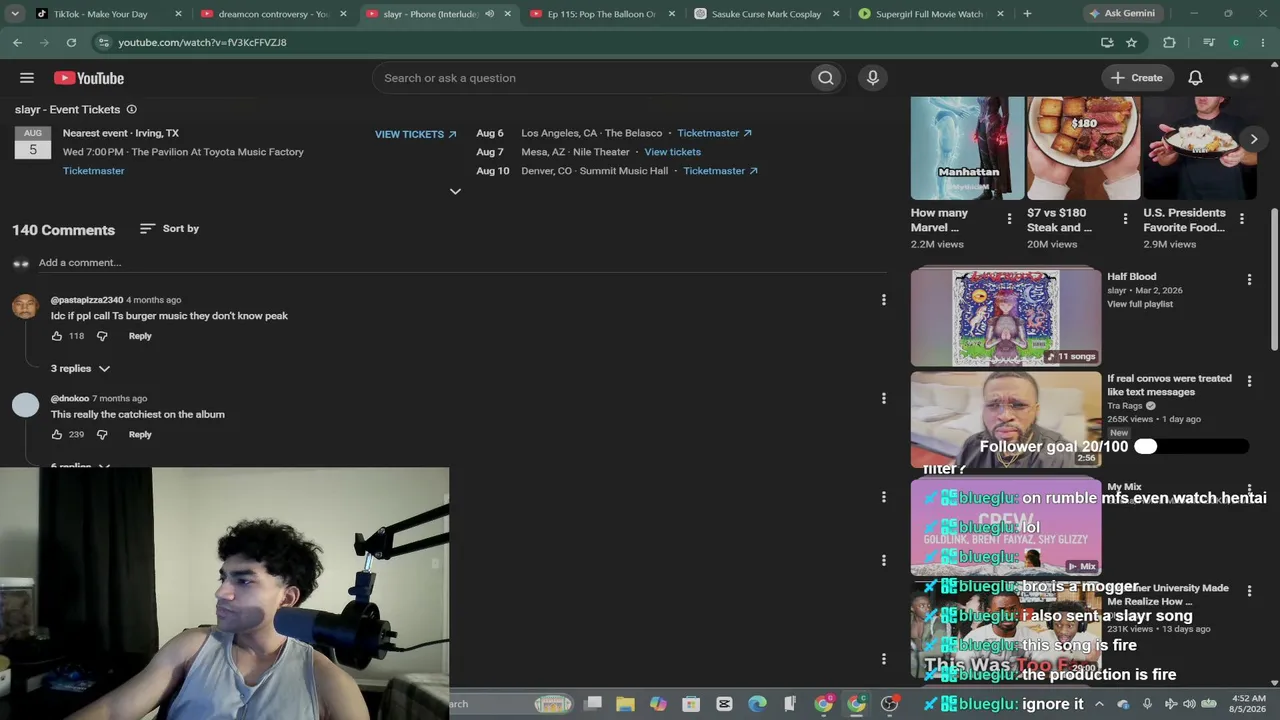Open the Sort by comments dropdown

coord(169,229)
